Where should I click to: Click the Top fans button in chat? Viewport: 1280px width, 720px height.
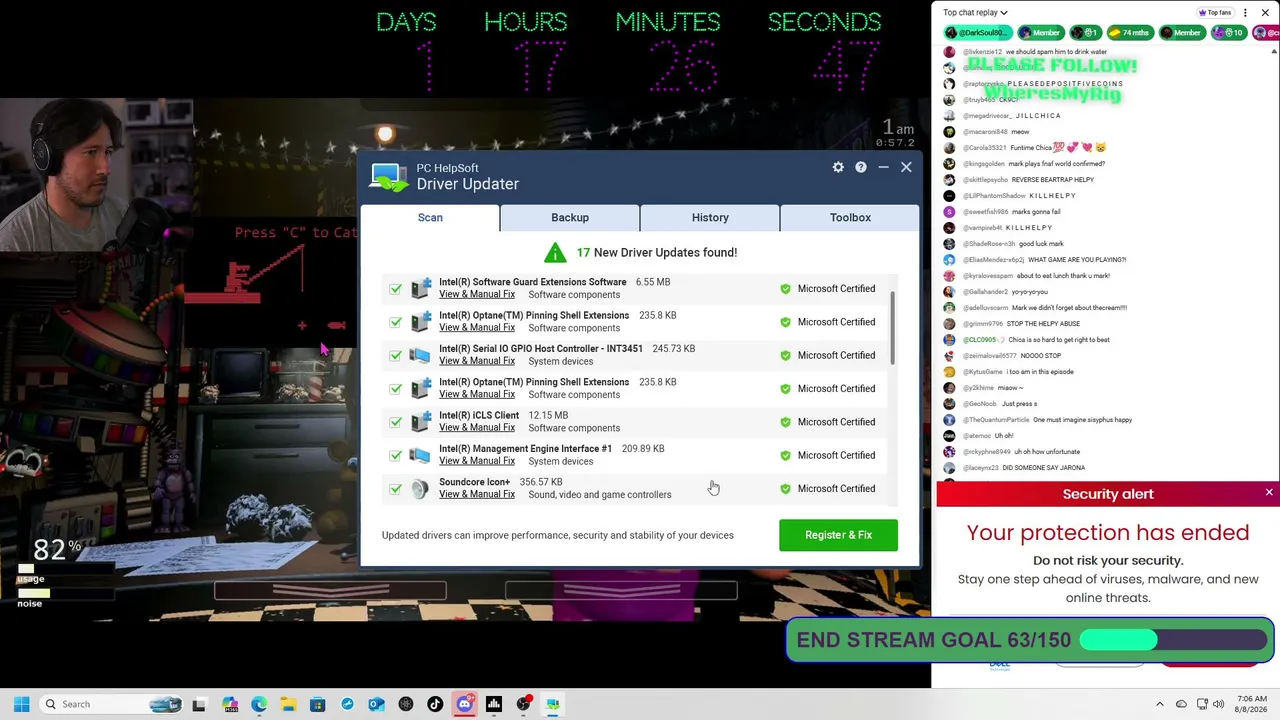pos(1214,13)
